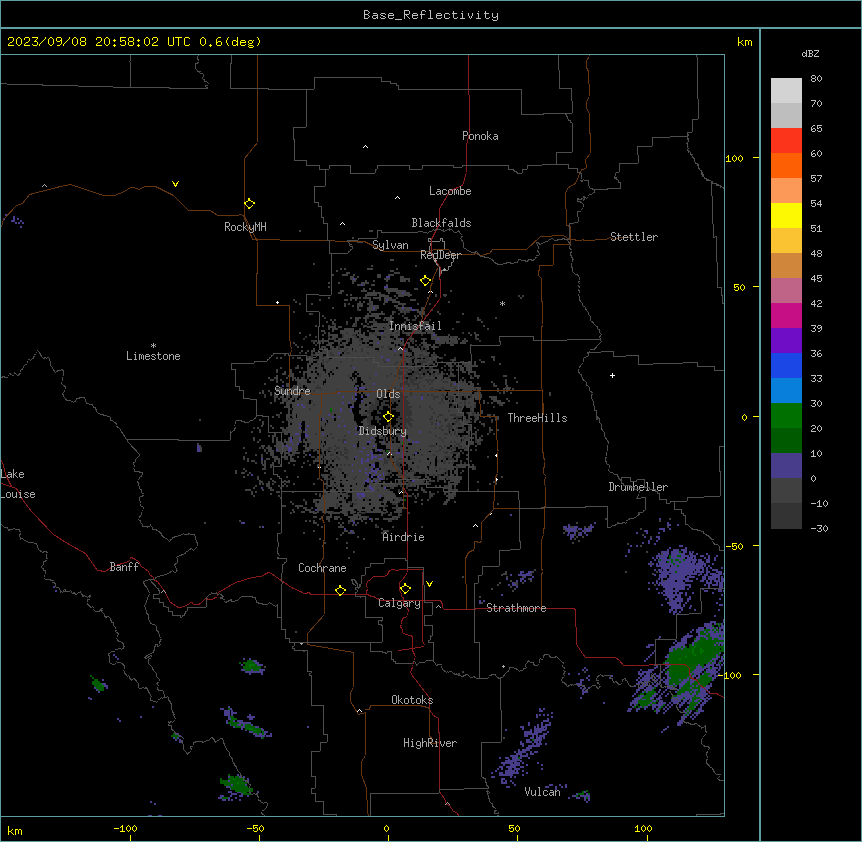
Task: Click the asterisk marker above Limestone
Action: tap(153, 346)
